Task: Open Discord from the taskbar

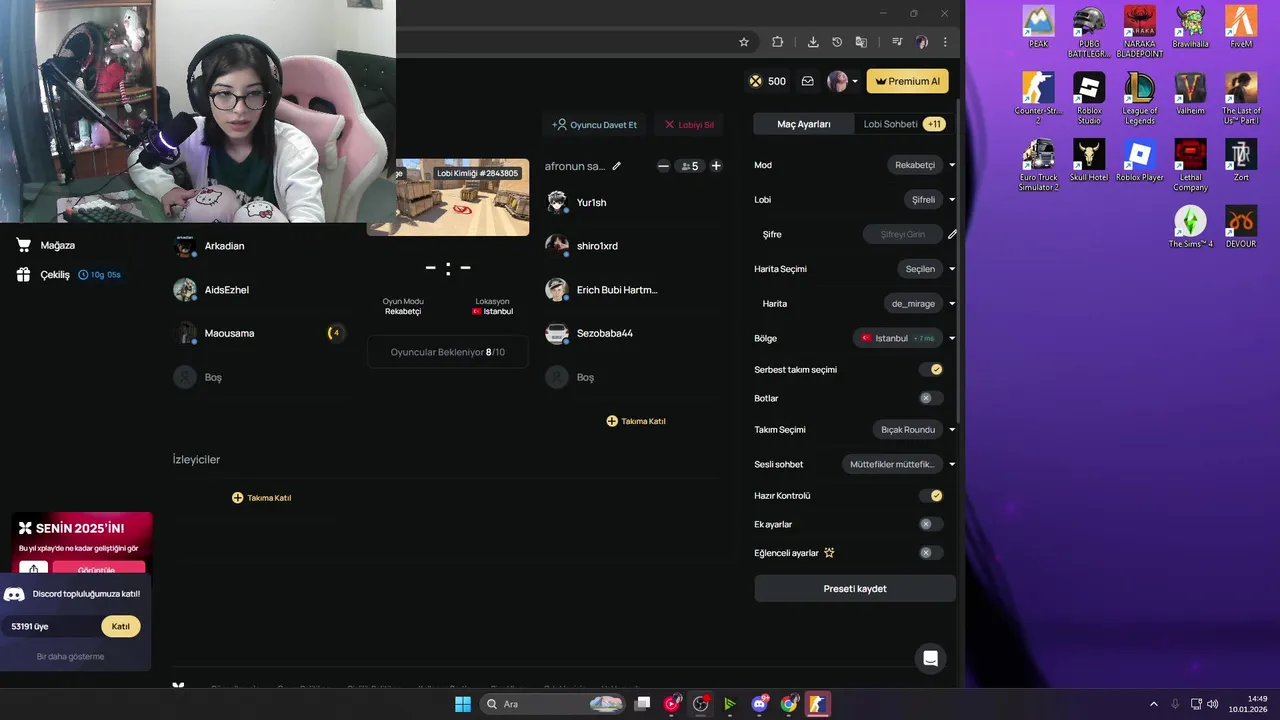Action: click(760, 704)
